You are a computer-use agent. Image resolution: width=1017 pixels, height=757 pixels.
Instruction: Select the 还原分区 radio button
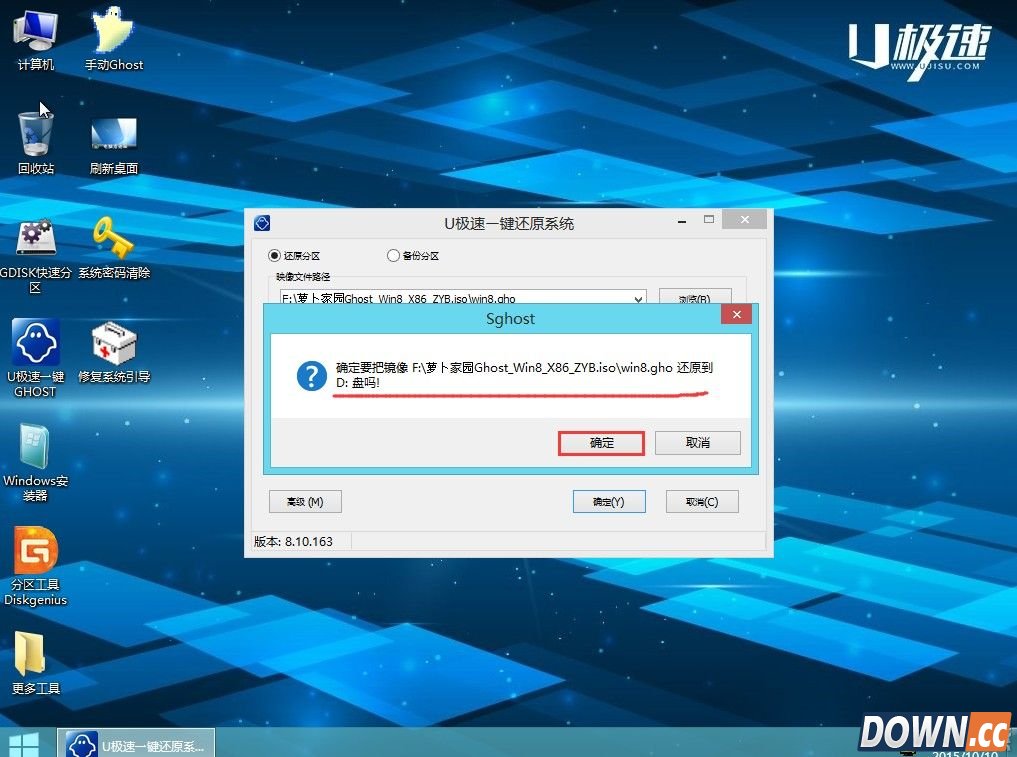coord(275,255)
